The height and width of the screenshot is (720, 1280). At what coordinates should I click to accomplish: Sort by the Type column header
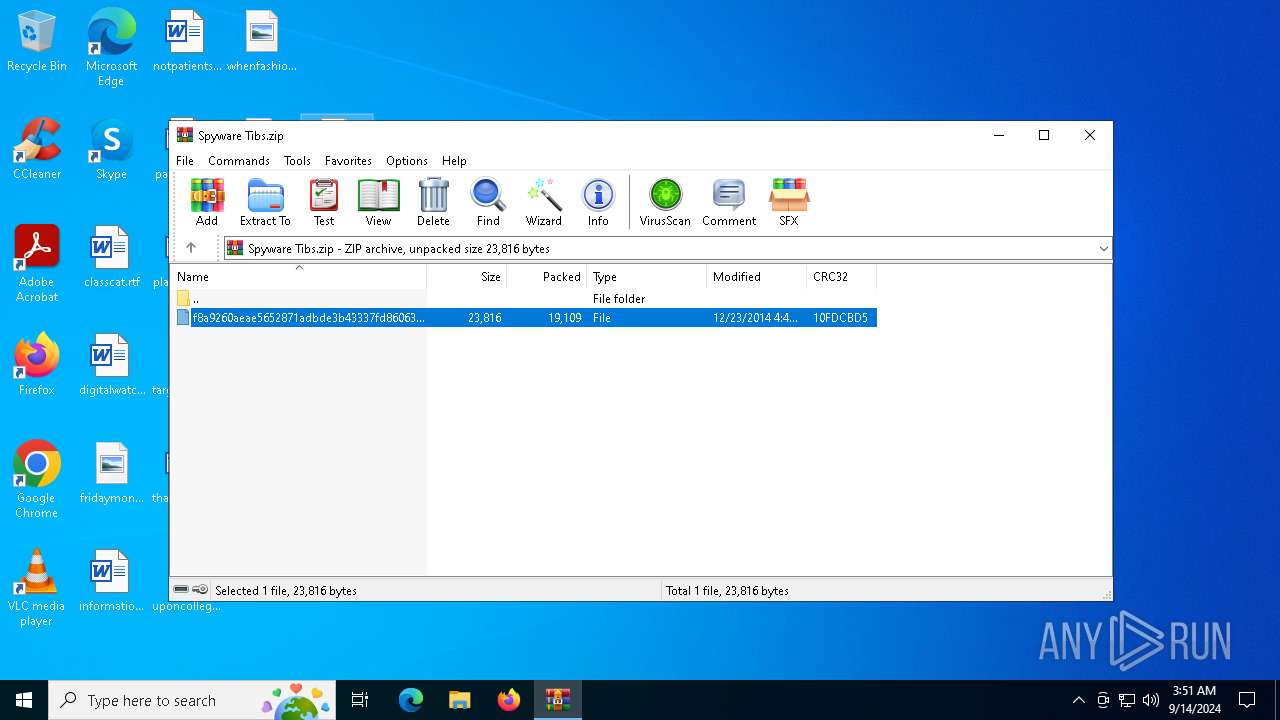[x=647, y=277]
